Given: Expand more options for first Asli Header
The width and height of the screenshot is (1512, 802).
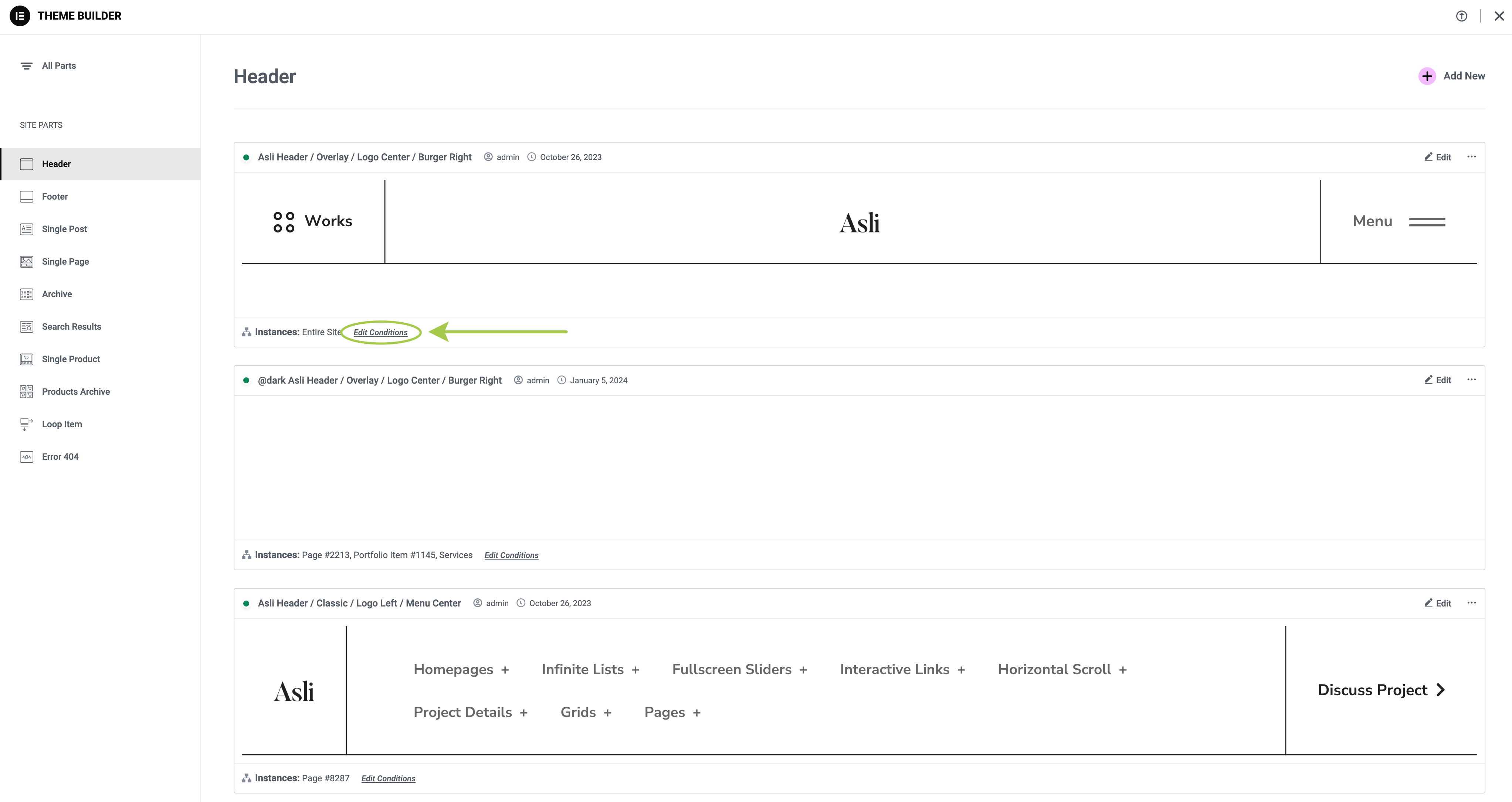Looking at the screenshot, I should tap(1471, 157).
